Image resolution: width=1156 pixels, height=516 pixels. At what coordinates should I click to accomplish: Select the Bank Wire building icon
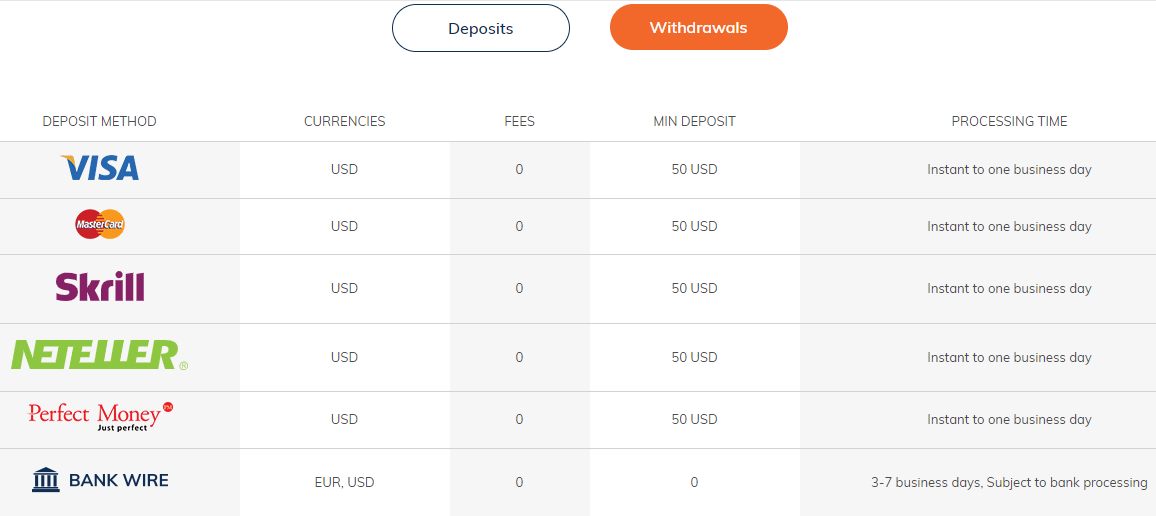click(46, 480)
